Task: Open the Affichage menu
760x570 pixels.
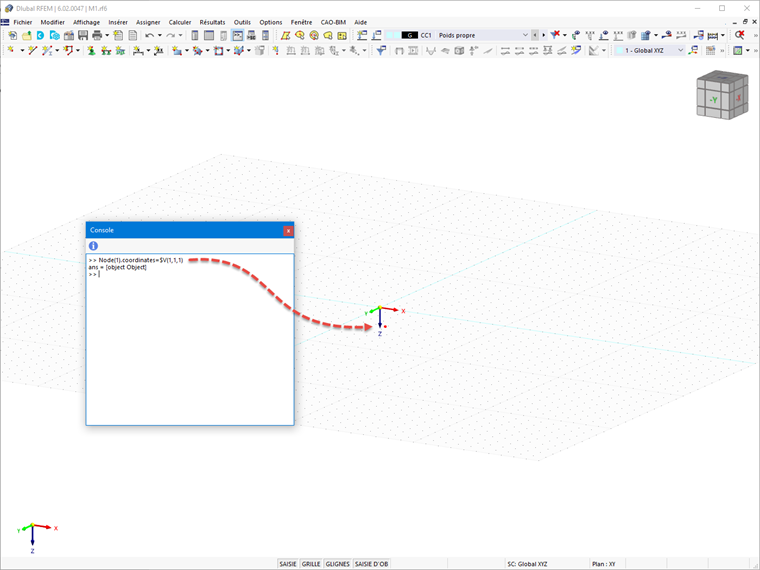Action: coord(86,22)
